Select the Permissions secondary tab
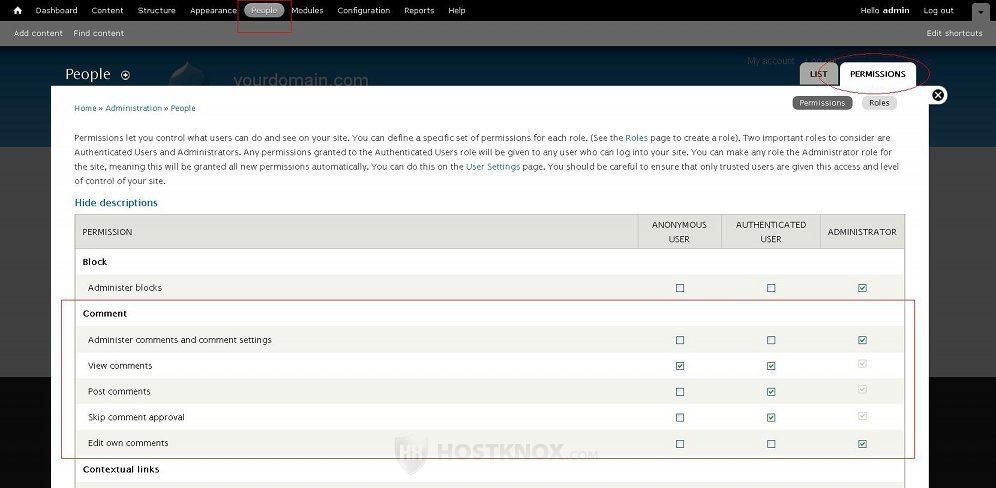The height and width of the screenshot is (488, 996). tap(823, 103)
